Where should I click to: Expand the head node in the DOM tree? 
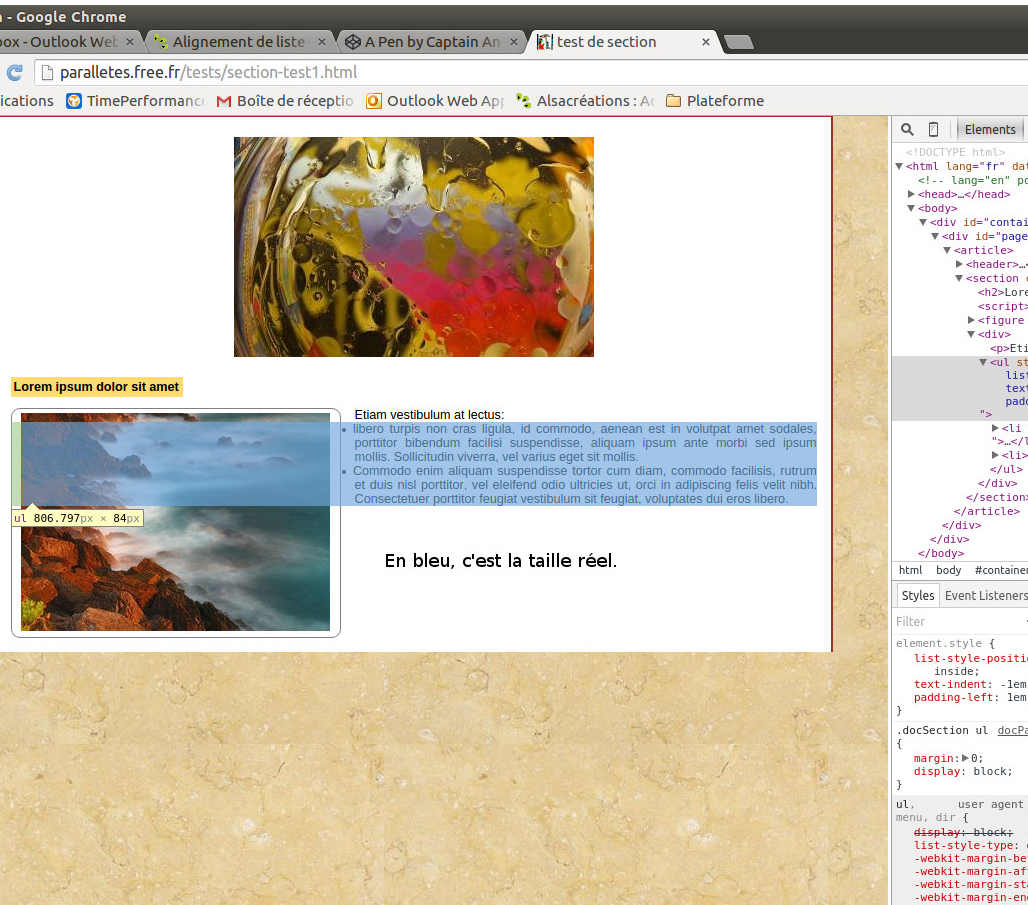[911, 194]
